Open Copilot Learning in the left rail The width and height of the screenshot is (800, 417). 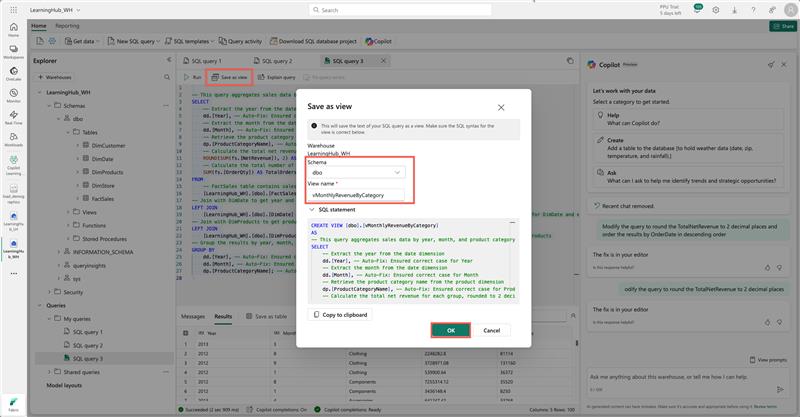[x=13, y=165]
